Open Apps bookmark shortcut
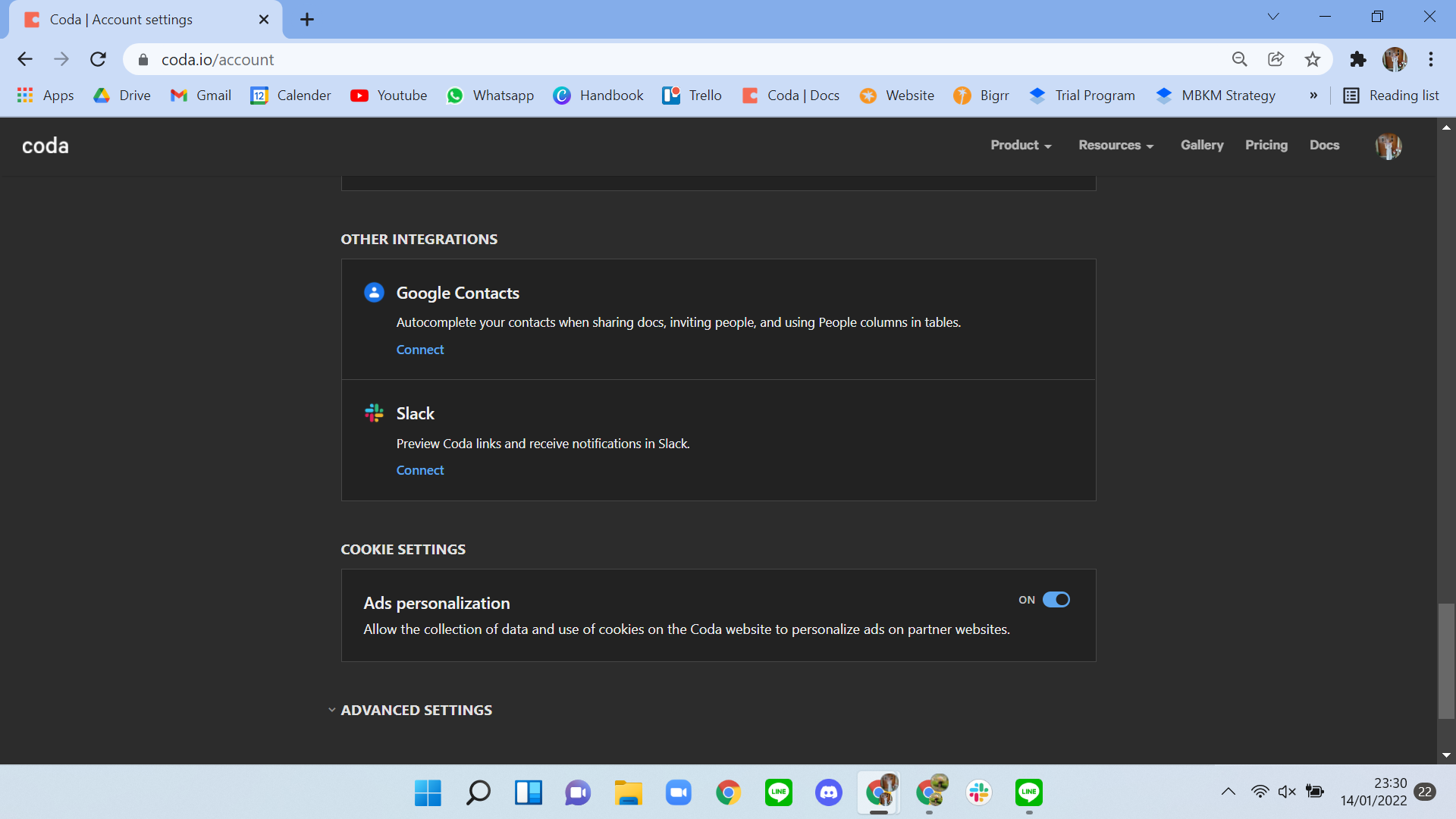 (45, 96)
